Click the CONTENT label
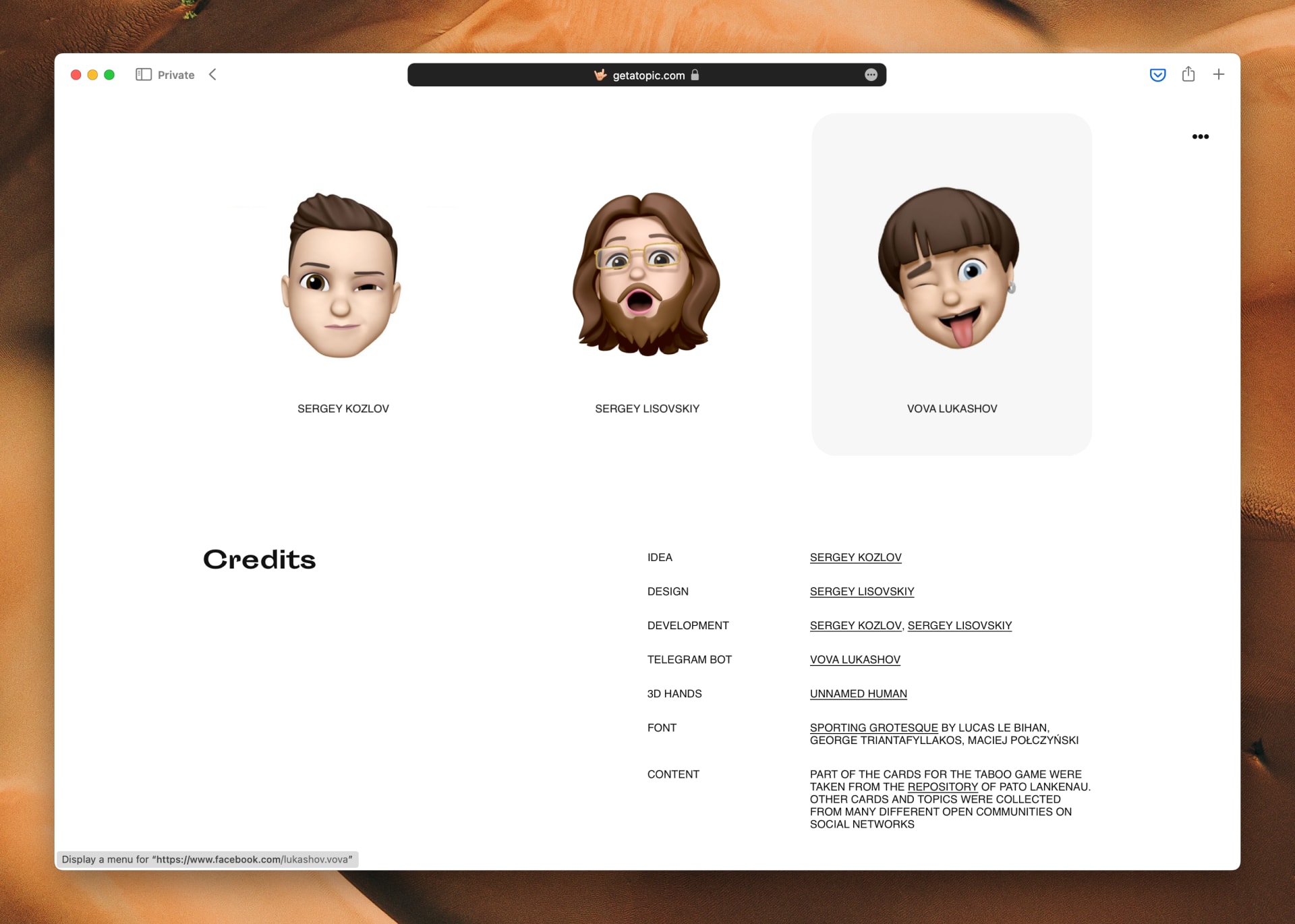Screen dimensions: 1295x924 673,774
